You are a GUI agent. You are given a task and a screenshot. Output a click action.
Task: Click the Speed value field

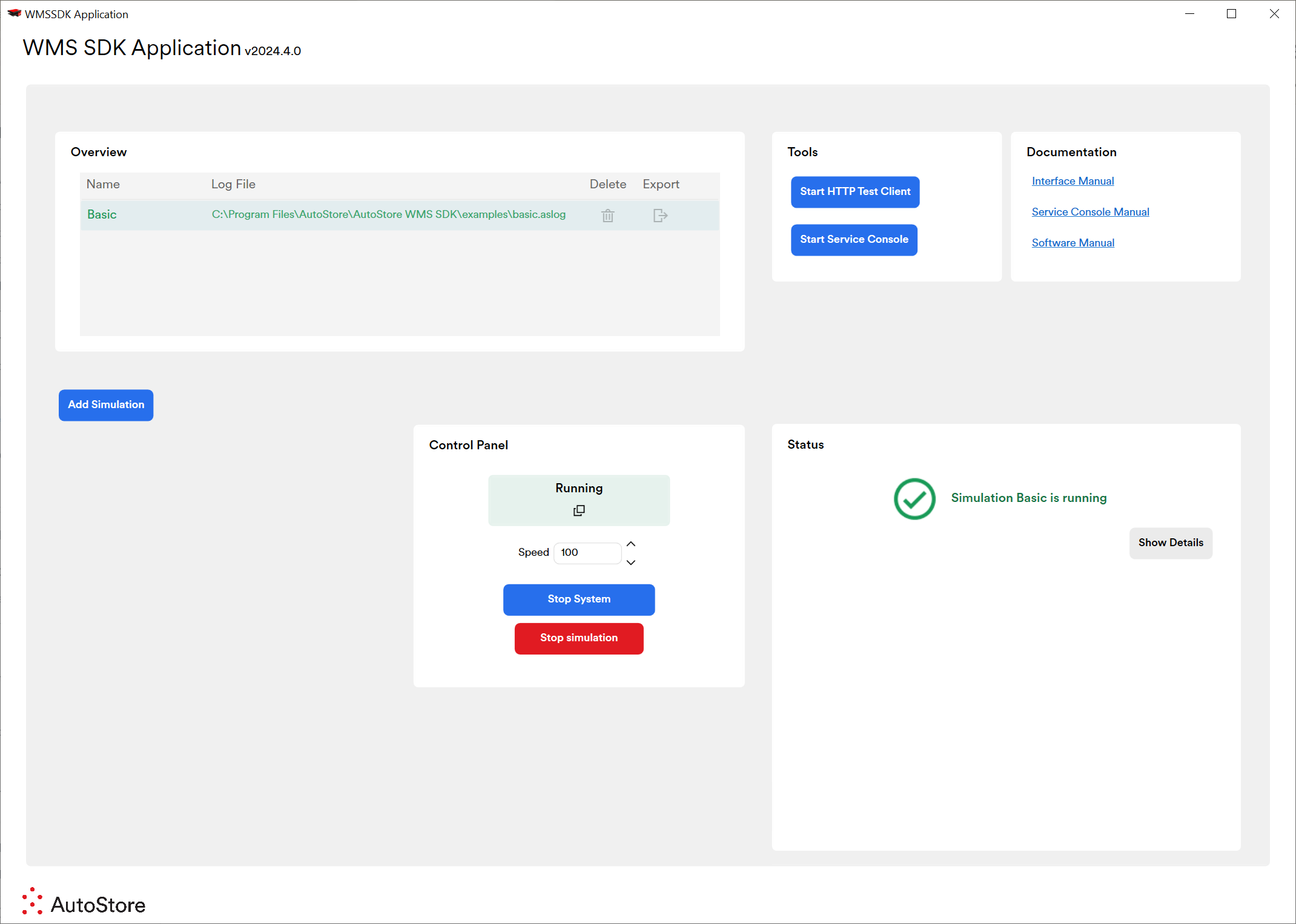click(587, 553)
